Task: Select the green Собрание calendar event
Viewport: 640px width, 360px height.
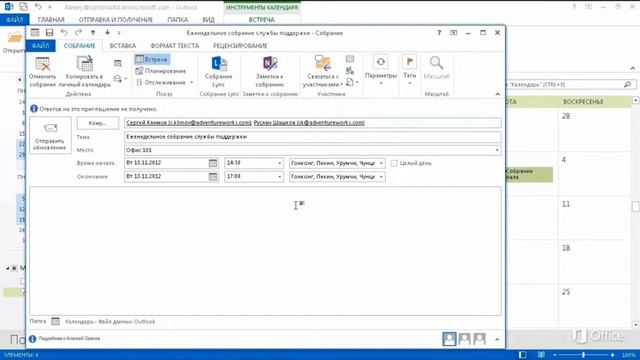Action: [529, 174]
